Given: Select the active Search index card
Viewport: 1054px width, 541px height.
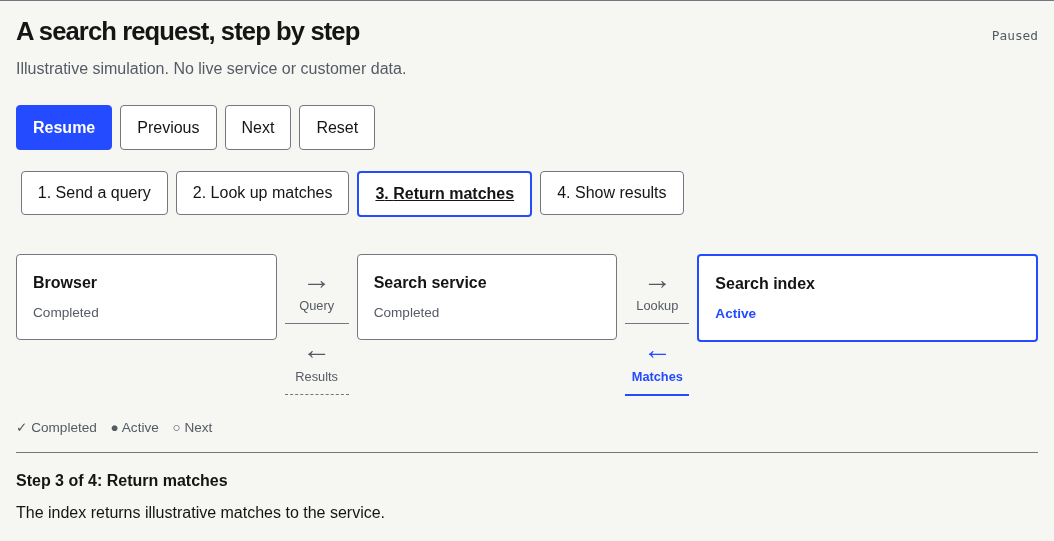Looking at the screenshot, I should pos(867,298).
